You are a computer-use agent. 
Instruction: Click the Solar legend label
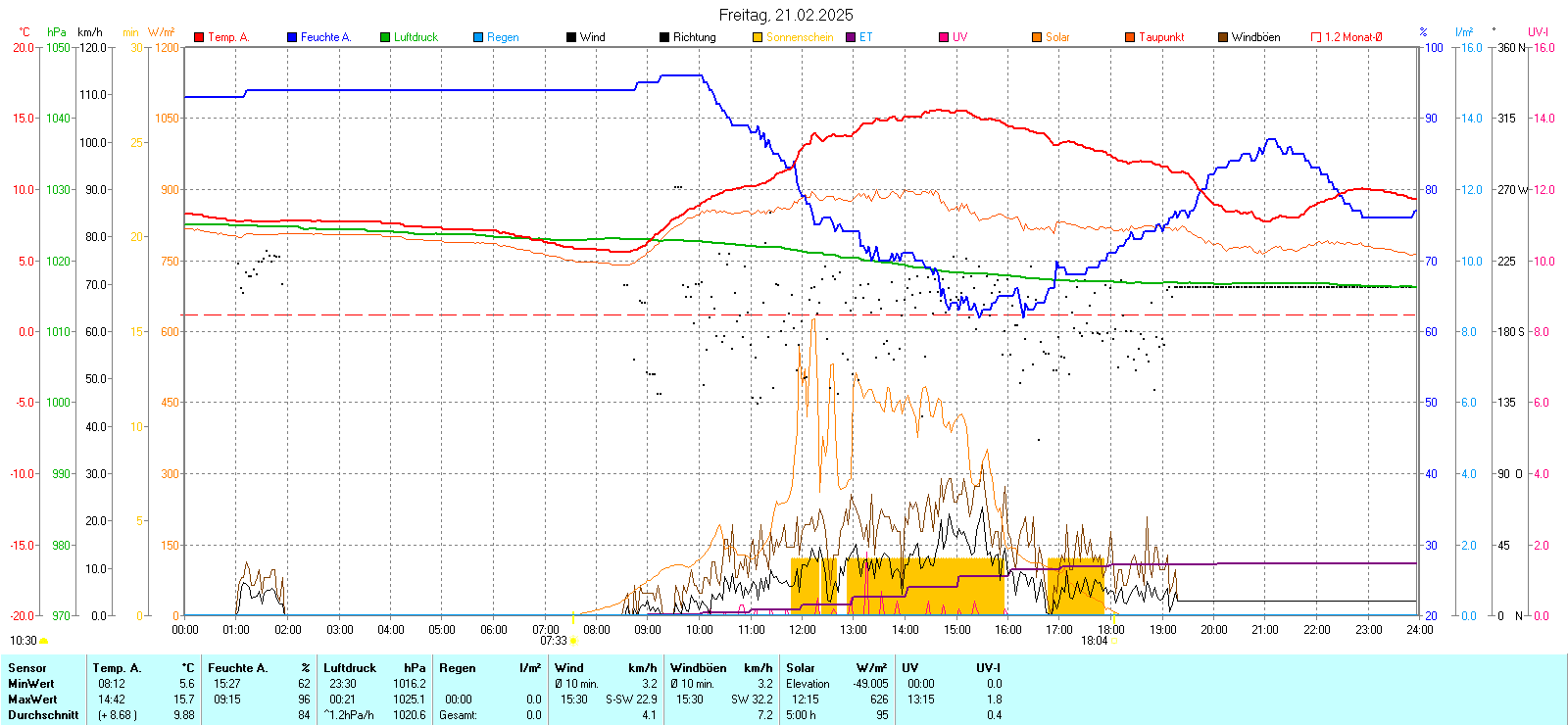1057,37
